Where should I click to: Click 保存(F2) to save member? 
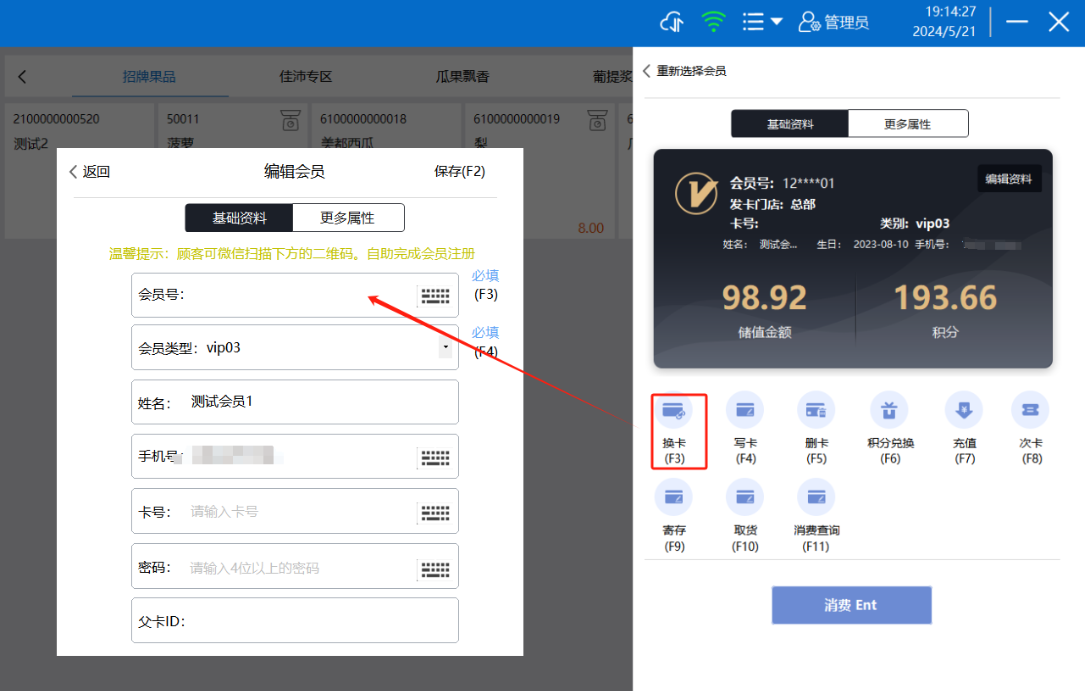click(459, 172)
